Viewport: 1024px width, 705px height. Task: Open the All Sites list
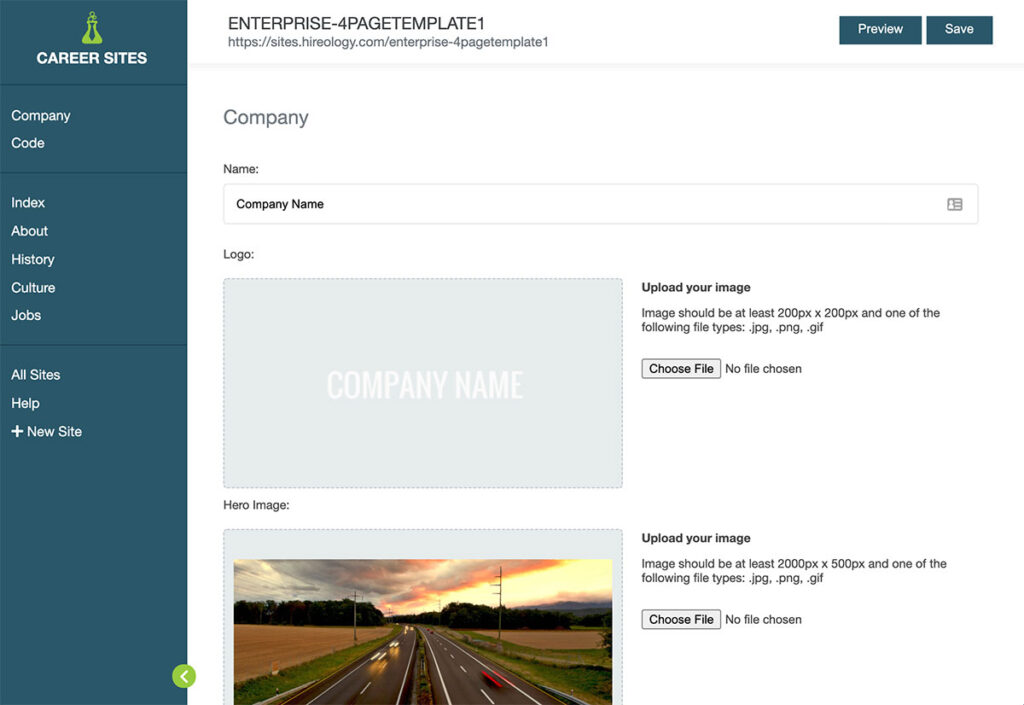tap(35, 375)
